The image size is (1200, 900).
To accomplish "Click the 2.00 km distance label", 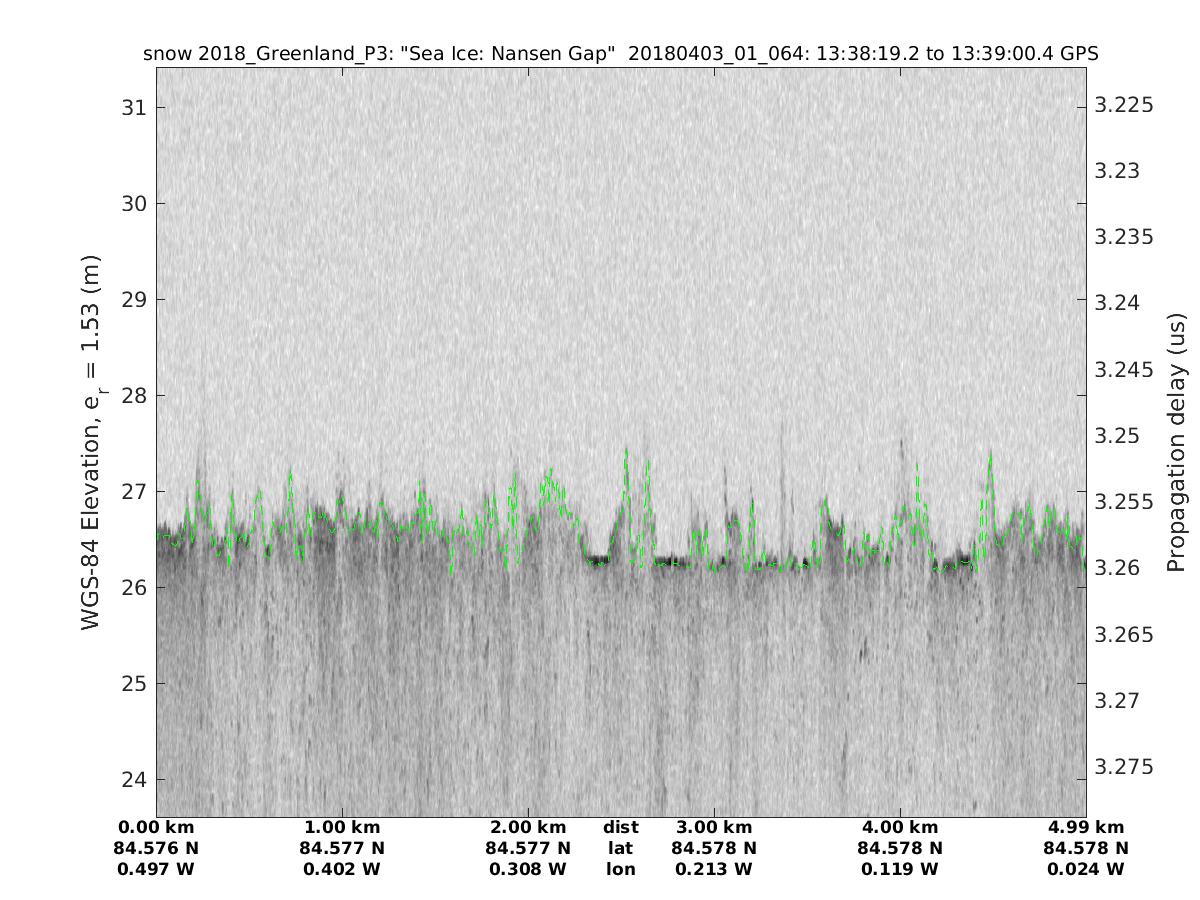I will (x=528, y=827).
